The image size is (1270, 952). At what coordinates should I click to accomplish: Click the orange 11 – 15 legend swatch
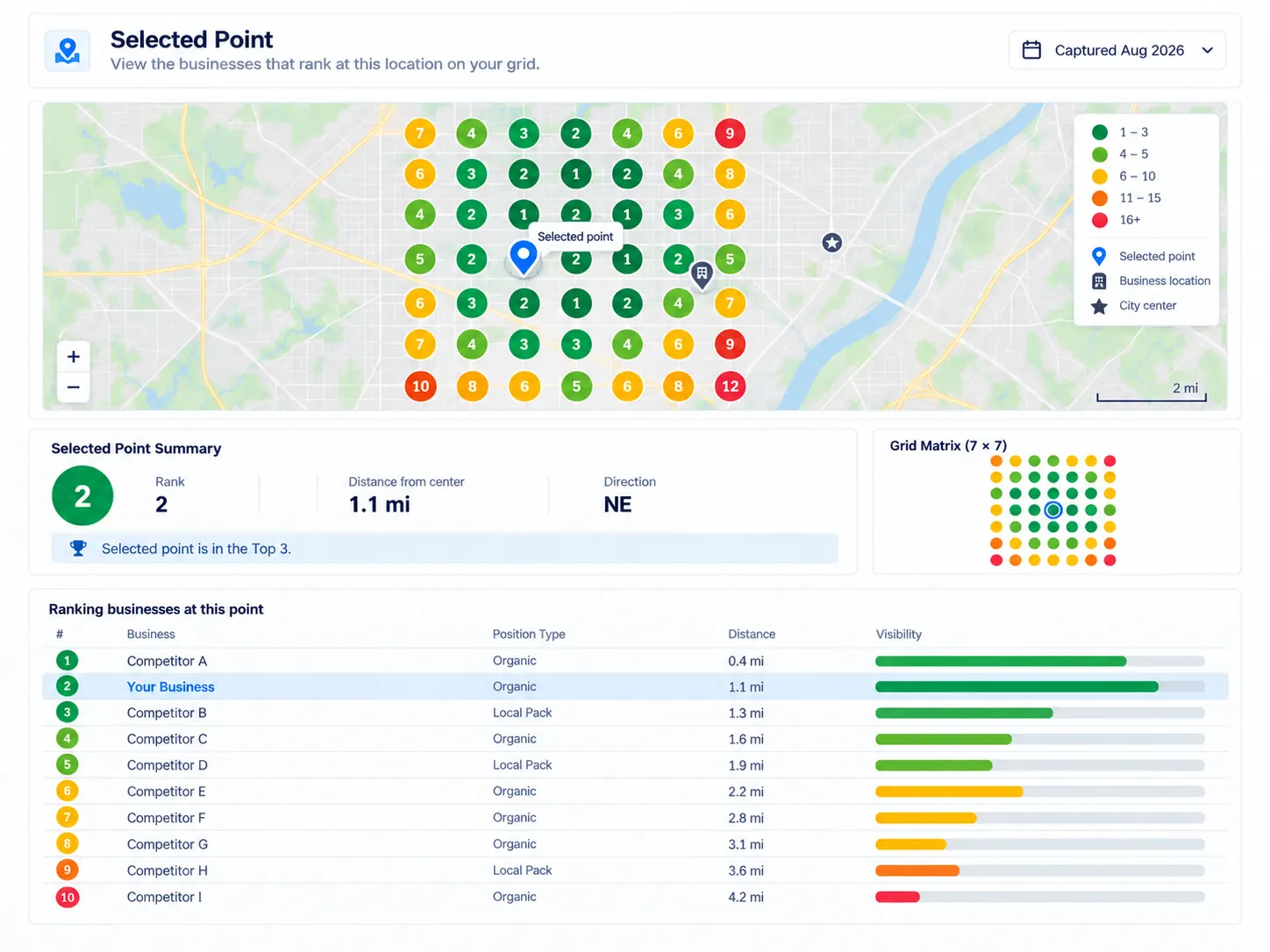pos(1100,198)
